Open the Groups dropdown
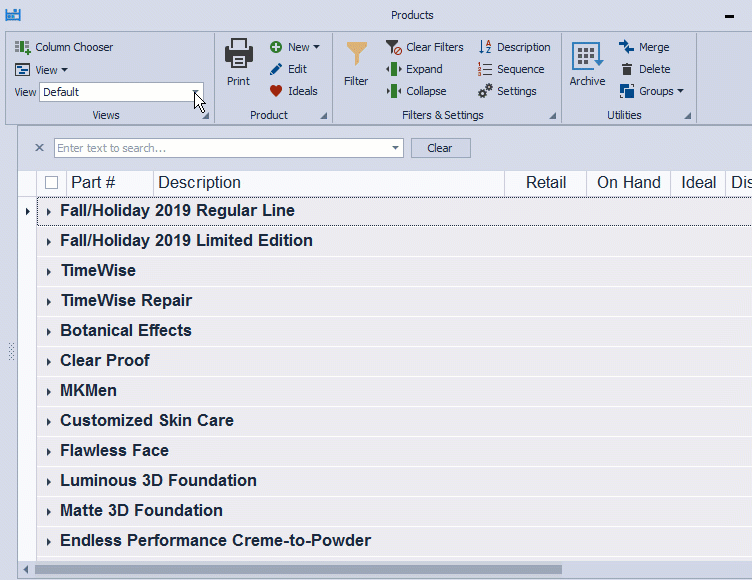The width and height of the screenshot is (752, 580). point(651,91)
